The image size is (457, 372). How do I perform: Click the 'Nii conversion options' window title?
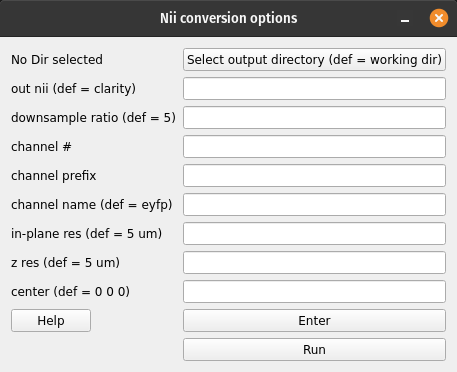[229, 18]
